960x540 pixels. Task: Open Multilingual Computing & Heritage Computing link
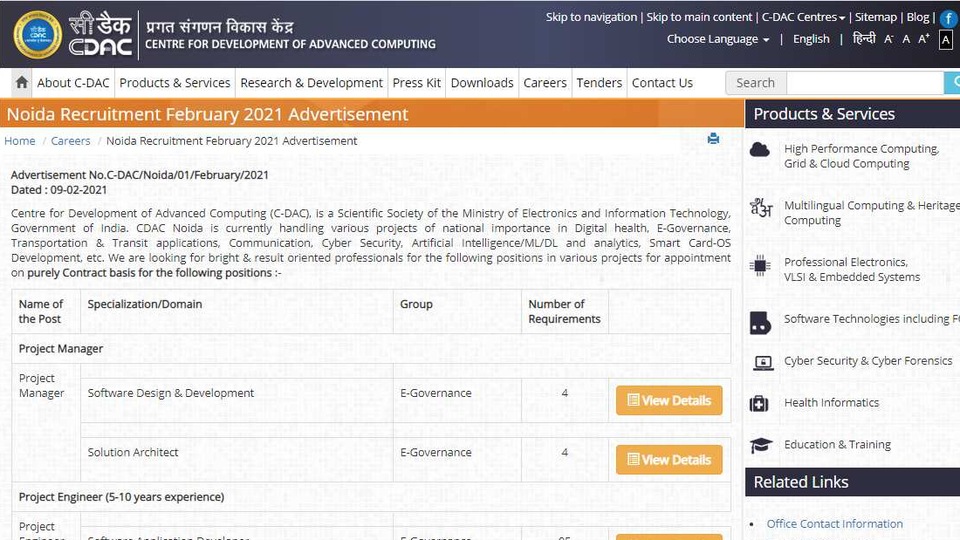pos(872,213)
